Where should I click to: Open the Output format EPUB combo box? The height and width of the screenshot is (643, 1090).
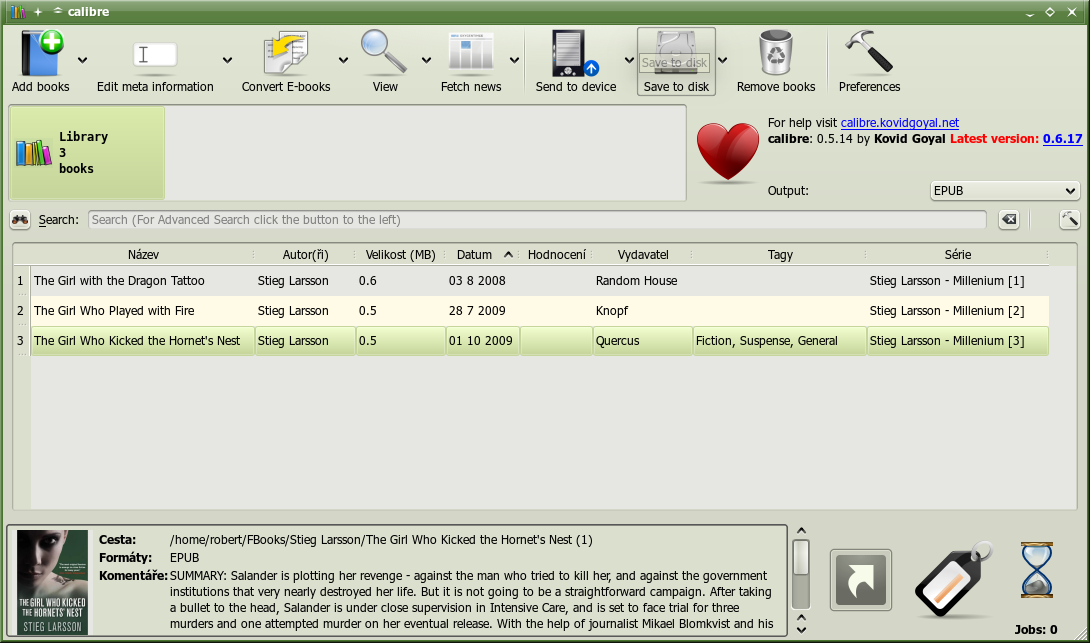point(1004,191)
